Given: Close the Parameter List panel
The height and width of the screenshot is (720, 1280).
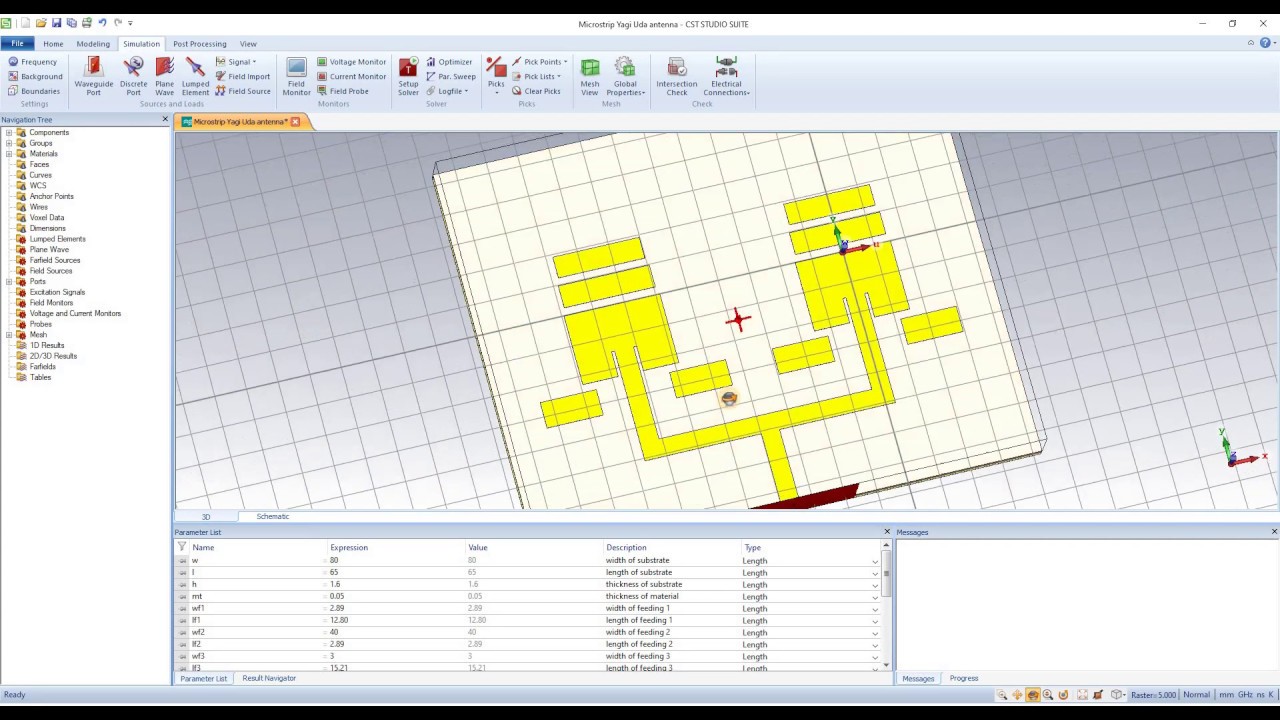Looking at the screenshot, I should tap(886, 532).
